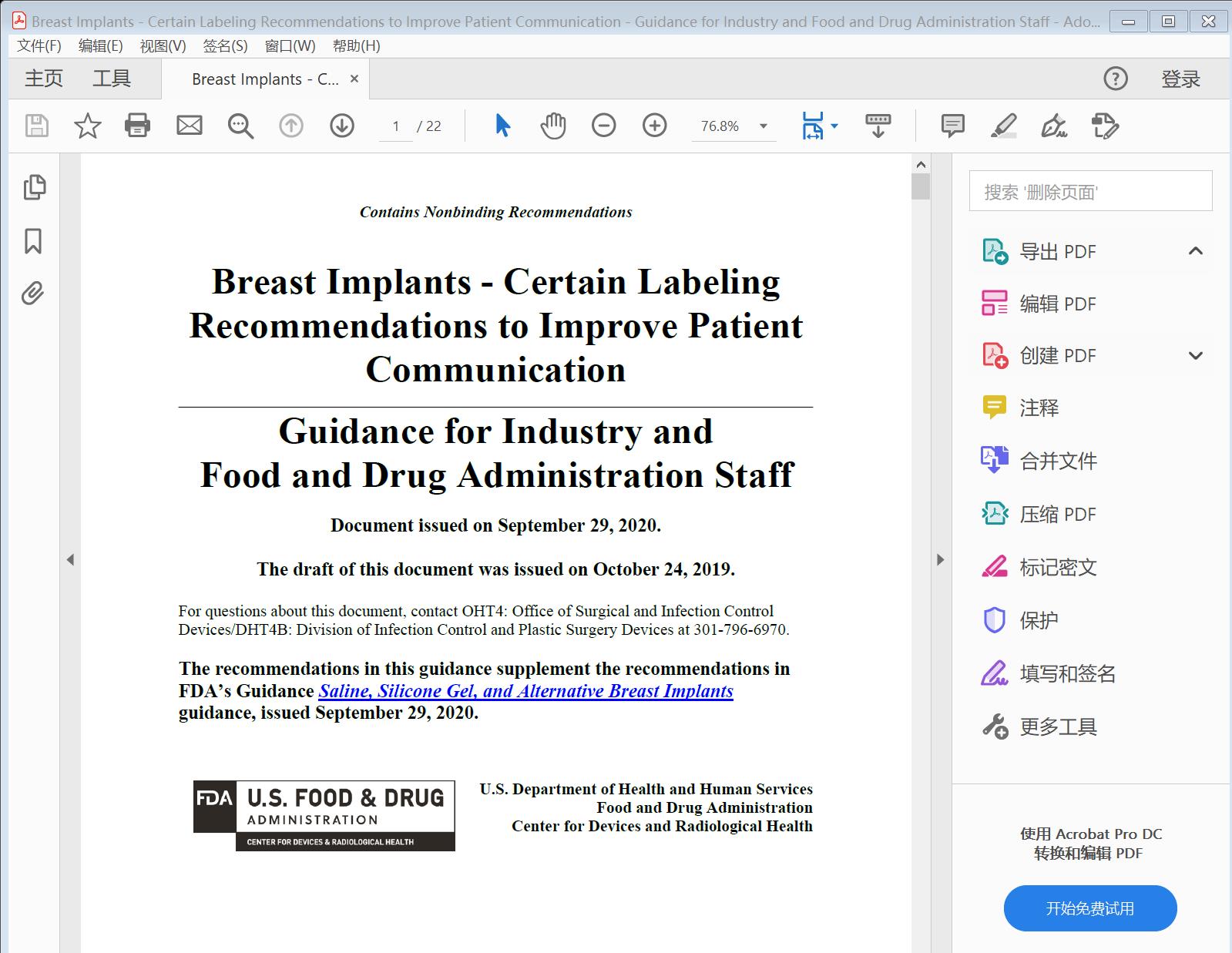Zoom in using the plus icon
This screenshot has height=953, width=1232.
point(655,126)
